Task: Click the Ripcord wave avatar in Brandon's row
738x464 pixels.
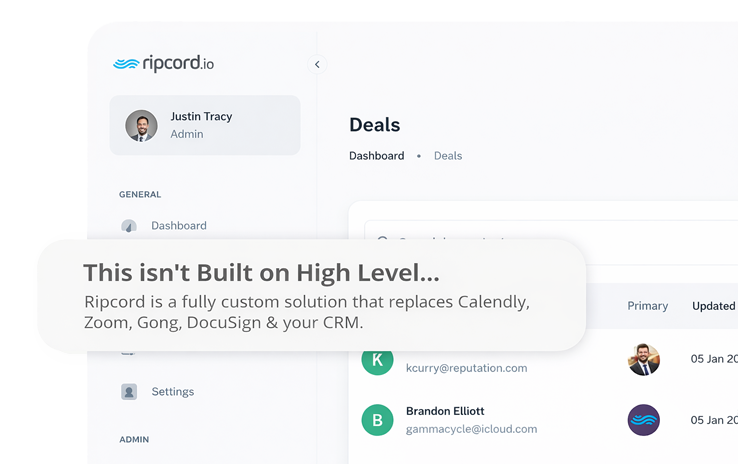Action: (644, 420)
